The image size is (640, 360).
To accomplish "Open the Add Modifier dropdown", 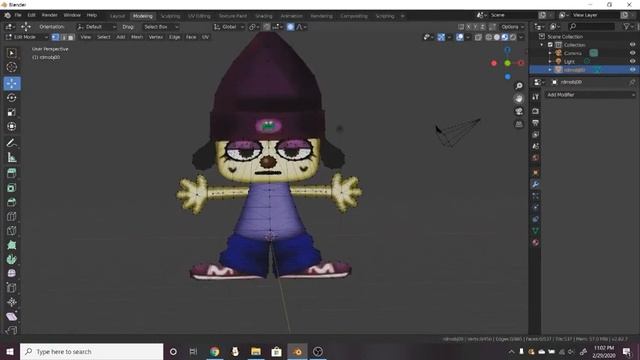I will [590, 95].
